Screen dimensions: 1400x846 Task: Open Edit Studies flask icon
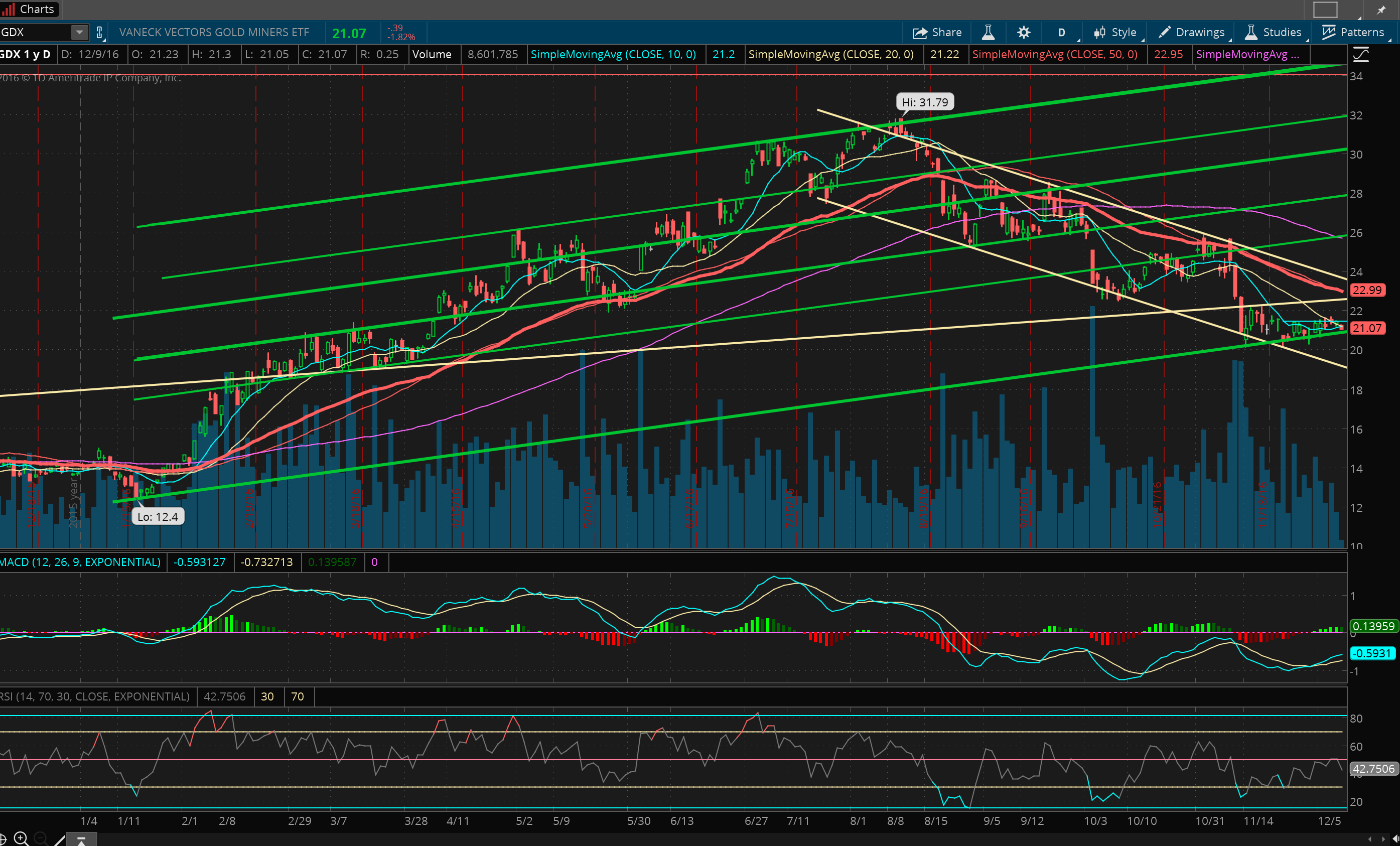click(988, 33)
